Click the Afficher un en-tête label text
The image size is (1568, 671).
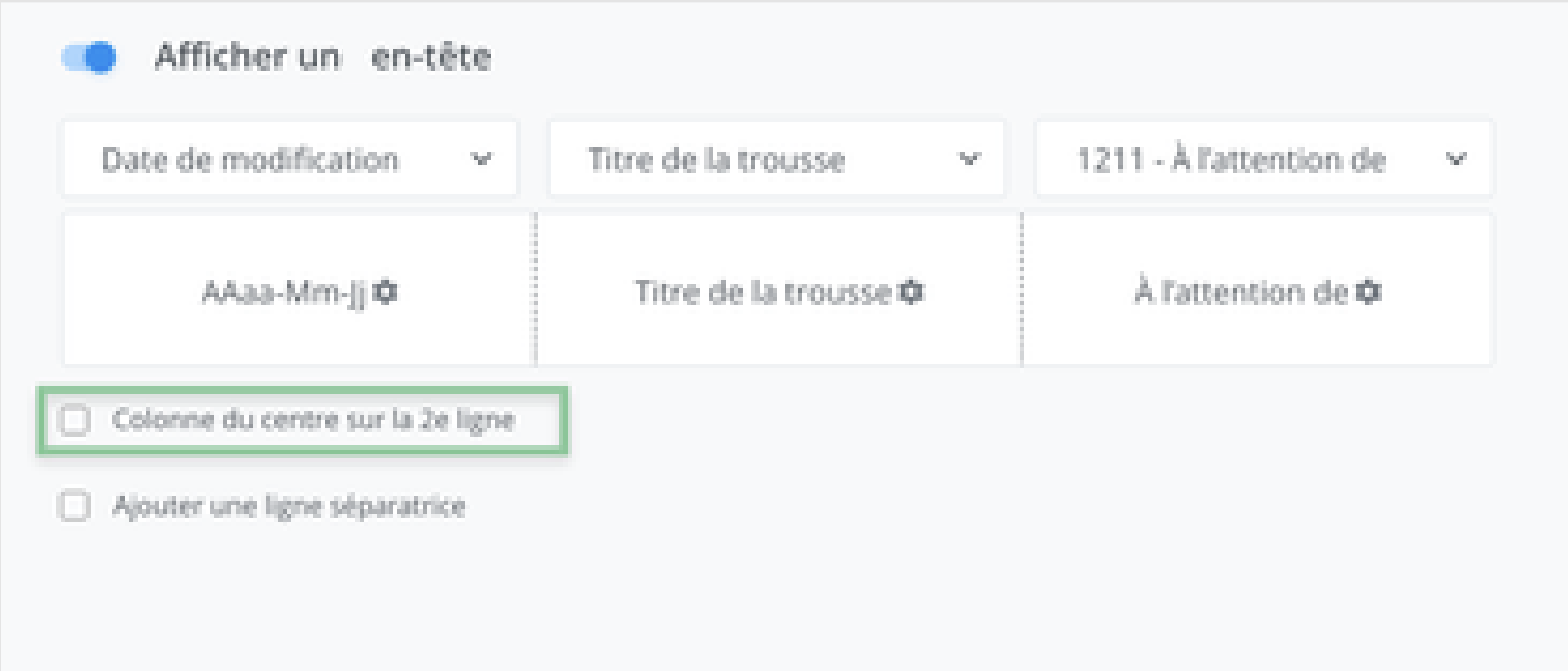pyautogui.click(x=323, y=57)
